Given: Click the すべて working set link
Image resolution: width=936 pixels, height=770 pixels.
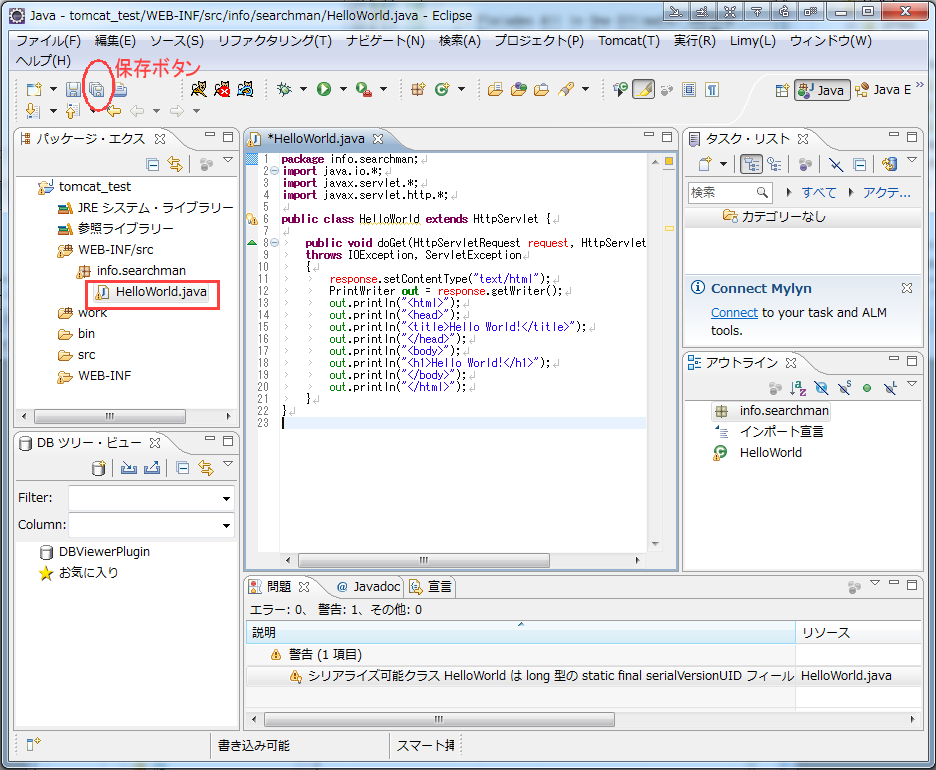Looking at the screenshot, I should pos(818,193).
